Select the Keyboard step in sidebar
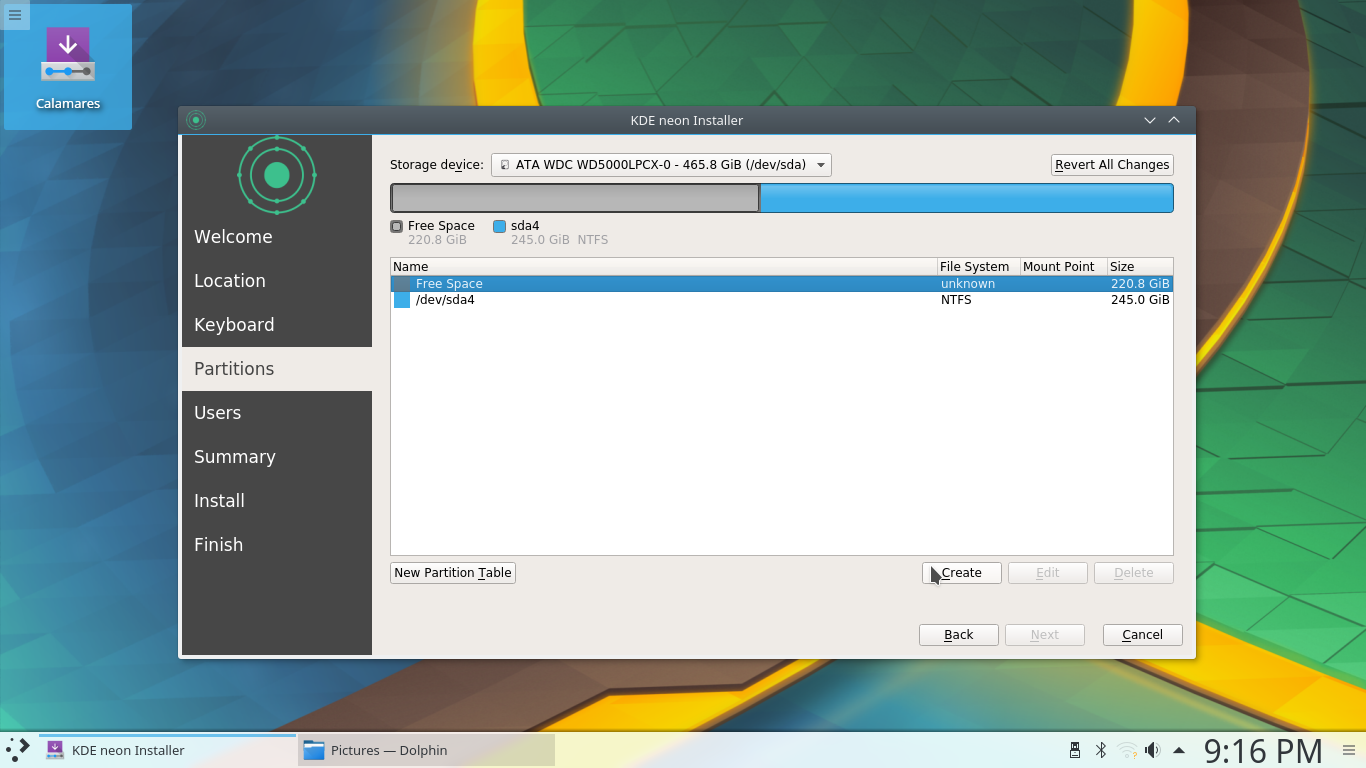Viewport: 1366px width, 768px height. pos(277,325)
